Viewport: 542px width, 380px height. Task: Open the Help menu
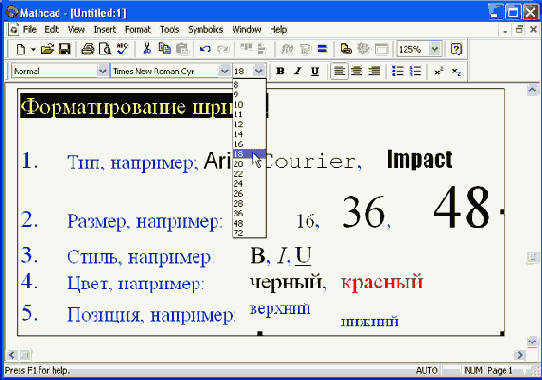(279, 30)
